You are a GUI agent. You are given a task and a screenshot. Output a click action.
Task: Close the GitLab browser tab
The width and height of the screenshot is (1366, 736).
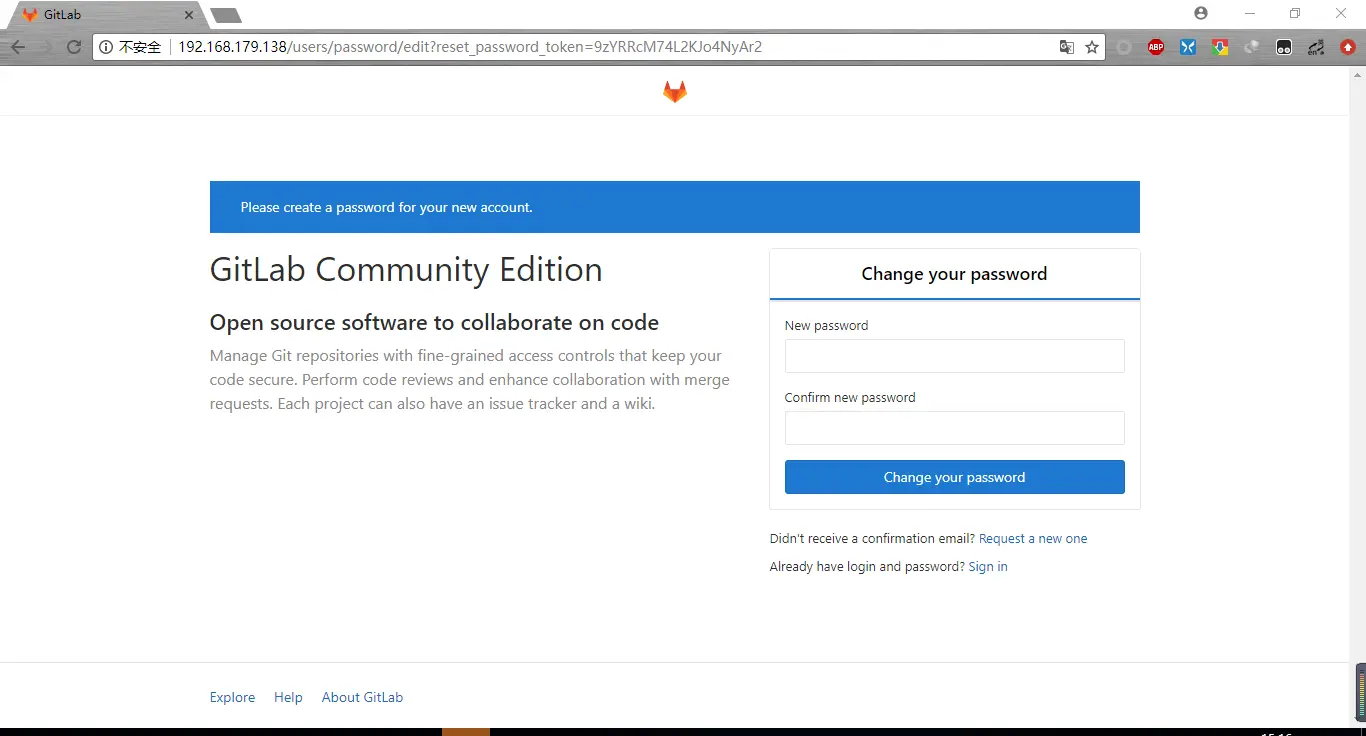(x=189, y=15)
